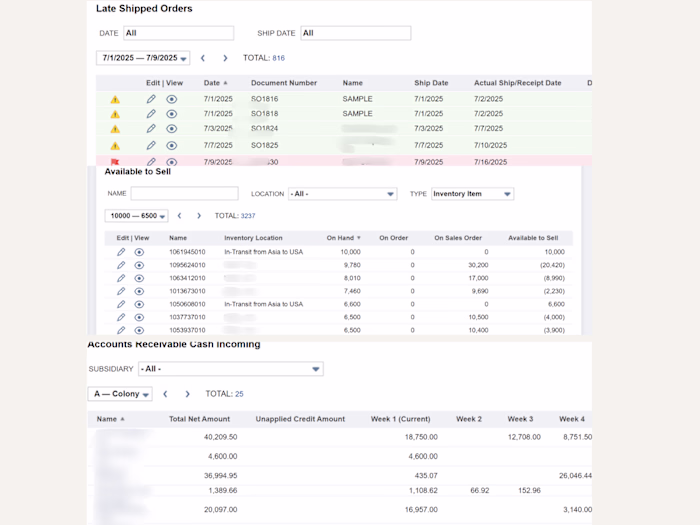View inventory item 1095624010
This screenshot has height=525, width=700.
139,265
